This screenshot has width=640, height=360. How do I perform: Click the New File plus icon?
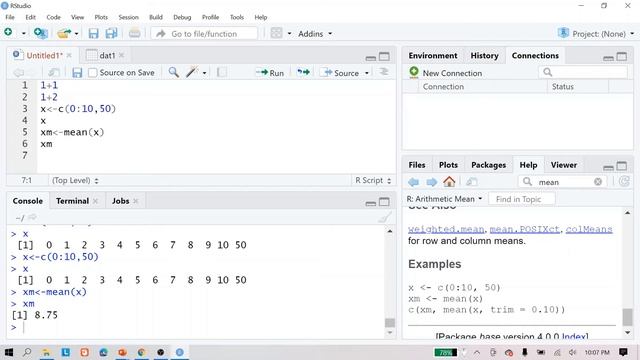tap(8, 32)
